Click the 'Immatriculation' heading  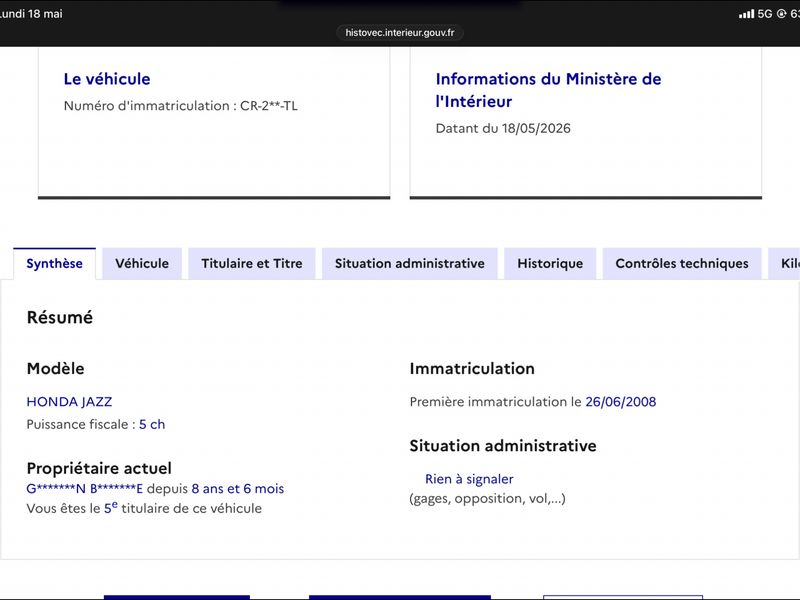[x=472, y=368]
